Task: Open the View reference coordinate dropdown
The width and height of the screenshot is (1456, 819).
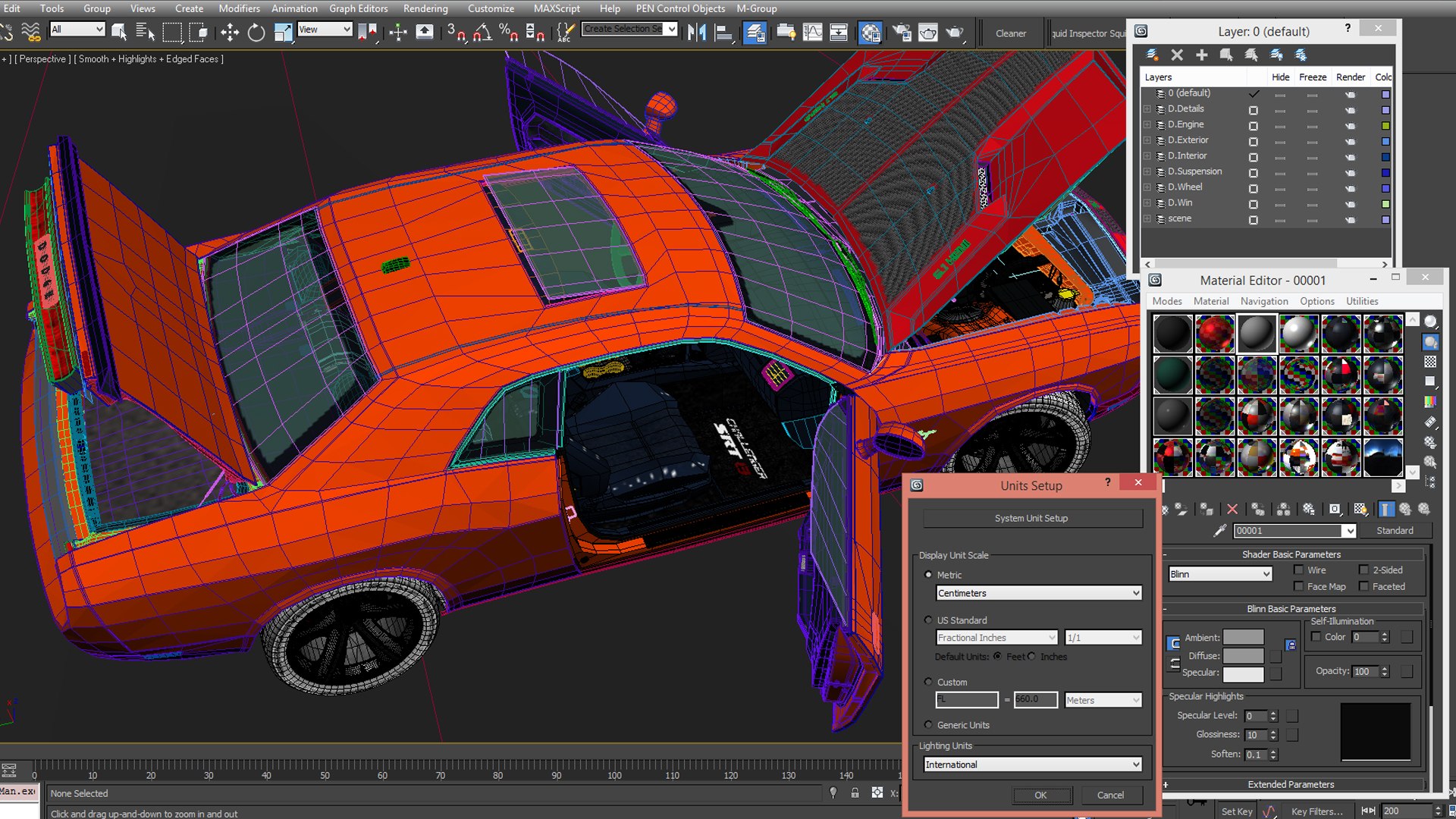Action: pos(325,30)
